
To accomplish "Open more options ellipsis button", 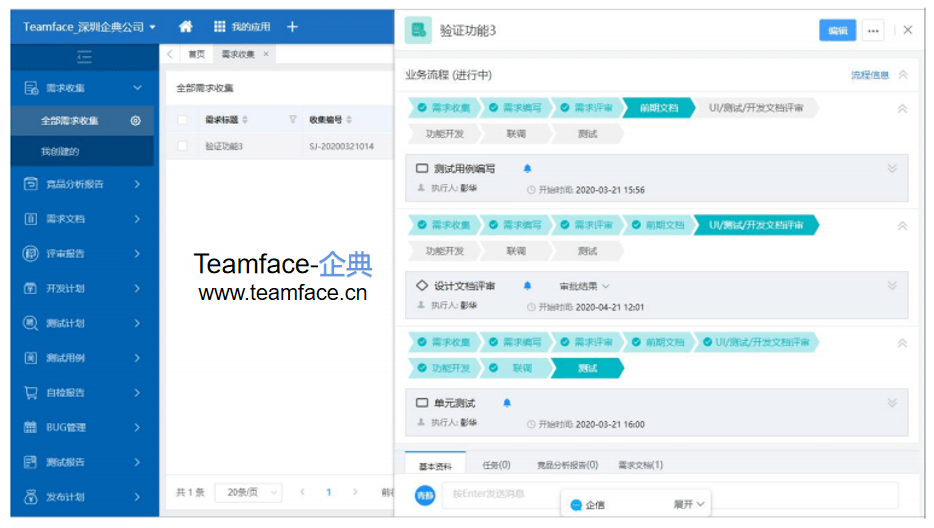I will (873, 30).
